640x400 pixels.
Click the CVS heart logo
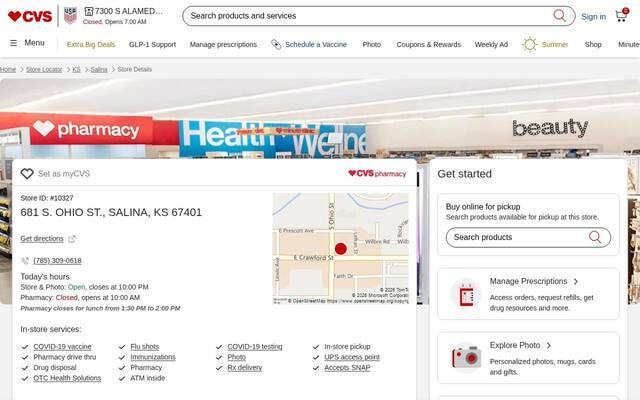click(x=30, y=16)
